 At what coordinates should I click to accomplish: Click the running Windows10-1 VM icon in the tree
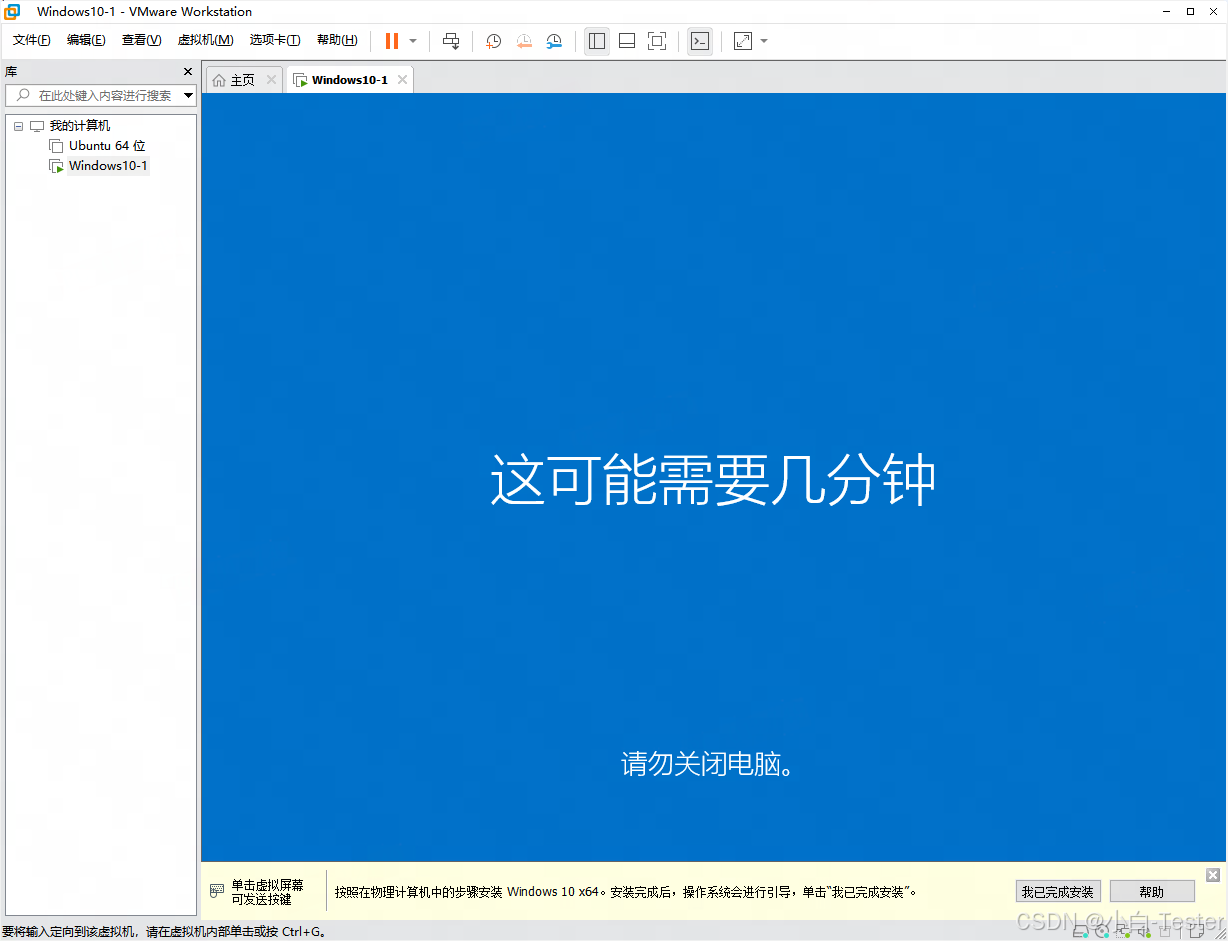pyautogui.click(x=56, y=166)
